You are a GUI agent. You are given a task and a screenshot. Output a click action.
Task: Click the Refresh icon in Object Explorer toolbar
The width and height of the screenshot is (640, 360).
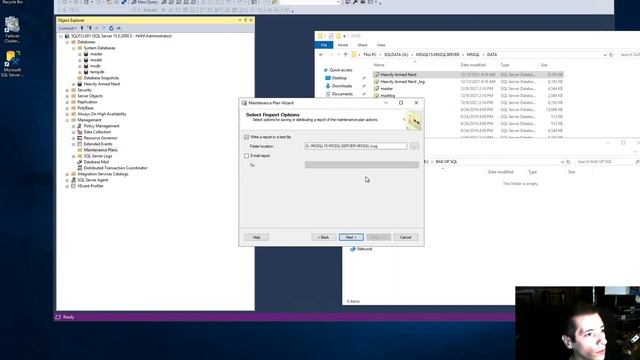click(x=111, y=28)
